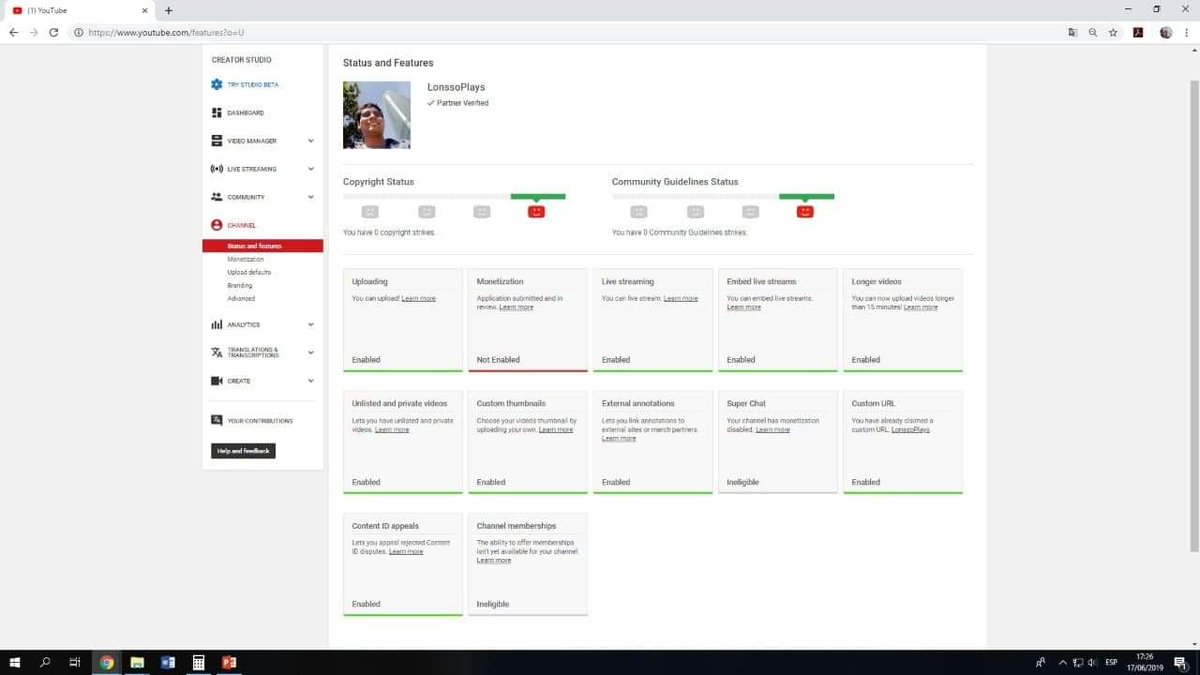Show hidden system tray icons
This screenshot has width=1200, height=675.
coord(1062,662)
